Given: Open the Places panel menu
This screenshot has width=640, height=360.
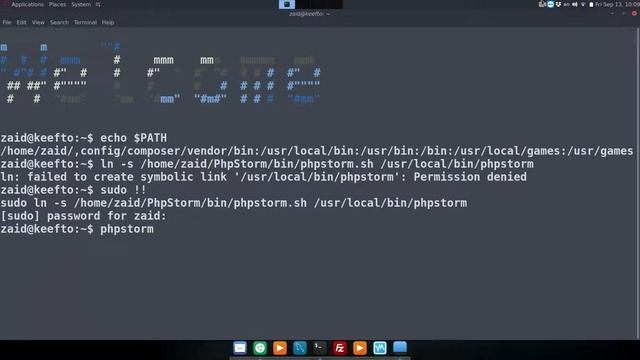Looking at the screenshot, I should point(57,4).
